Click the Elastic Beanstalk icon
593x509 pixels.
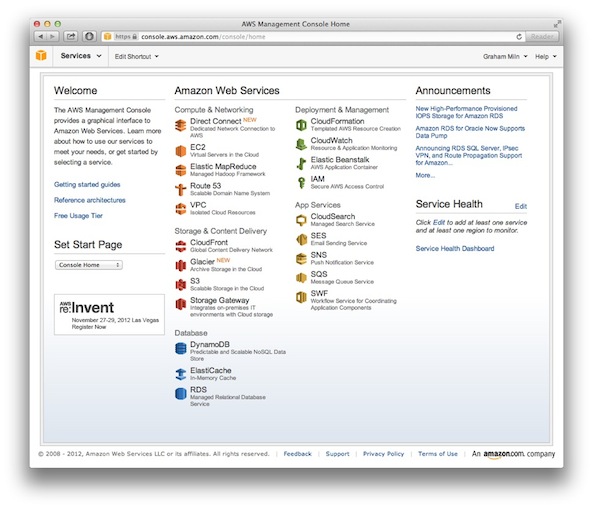(301, 163)
